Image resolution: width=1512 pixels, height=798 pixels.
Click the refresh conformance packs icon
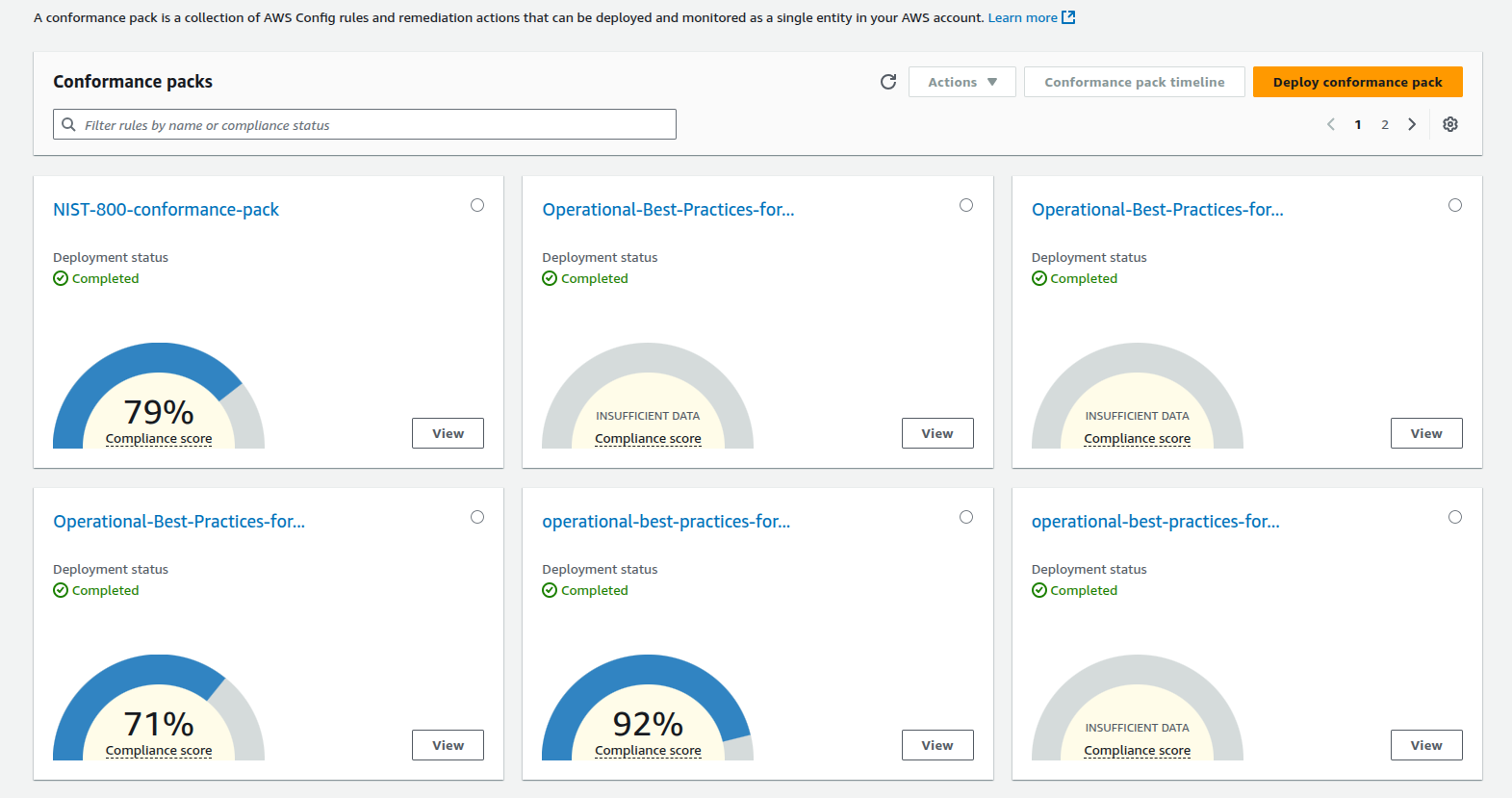[887, 82]
